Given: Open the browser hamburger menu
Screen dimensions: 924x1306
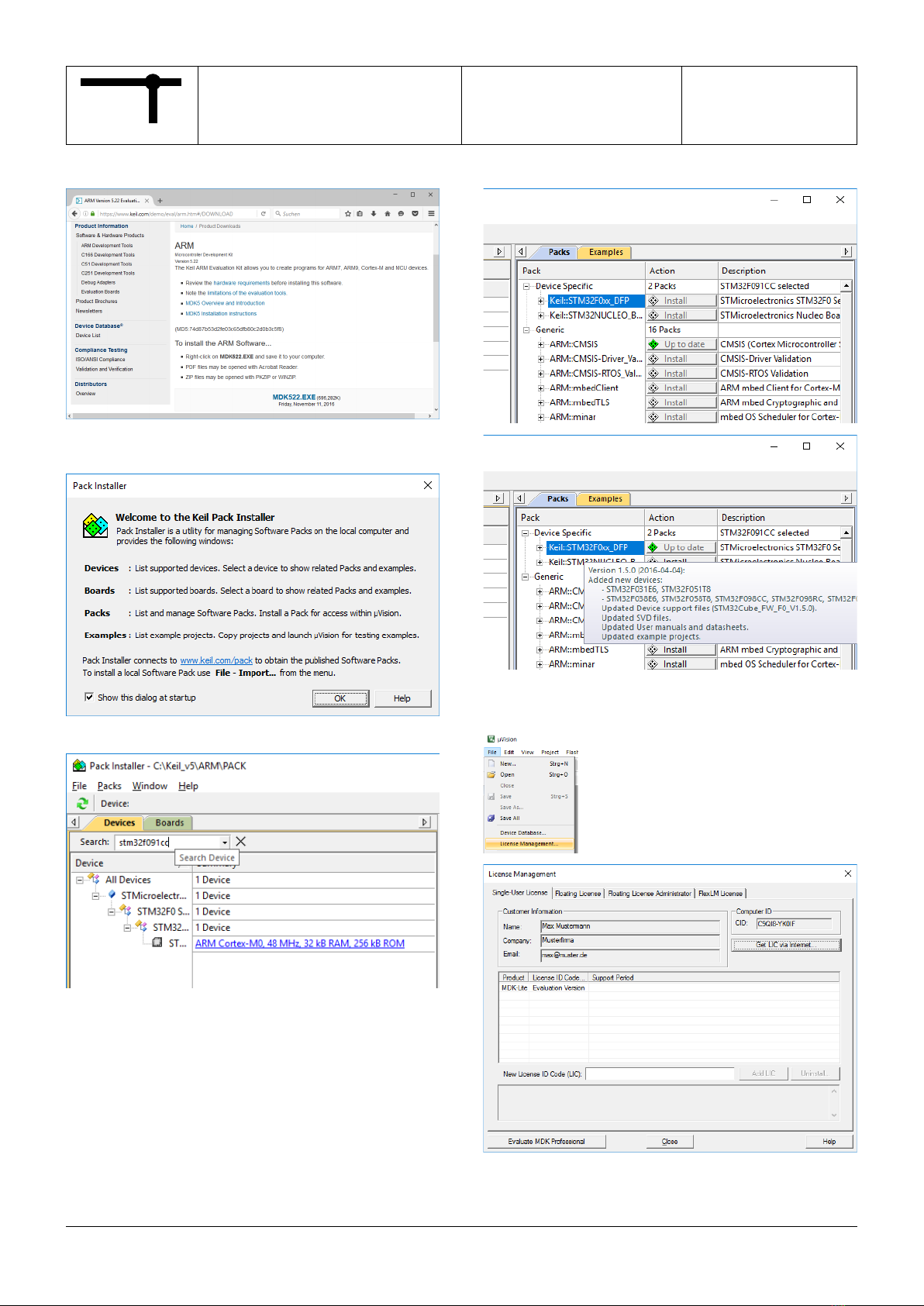Looking at the screenshot, I should pos(431,213).
